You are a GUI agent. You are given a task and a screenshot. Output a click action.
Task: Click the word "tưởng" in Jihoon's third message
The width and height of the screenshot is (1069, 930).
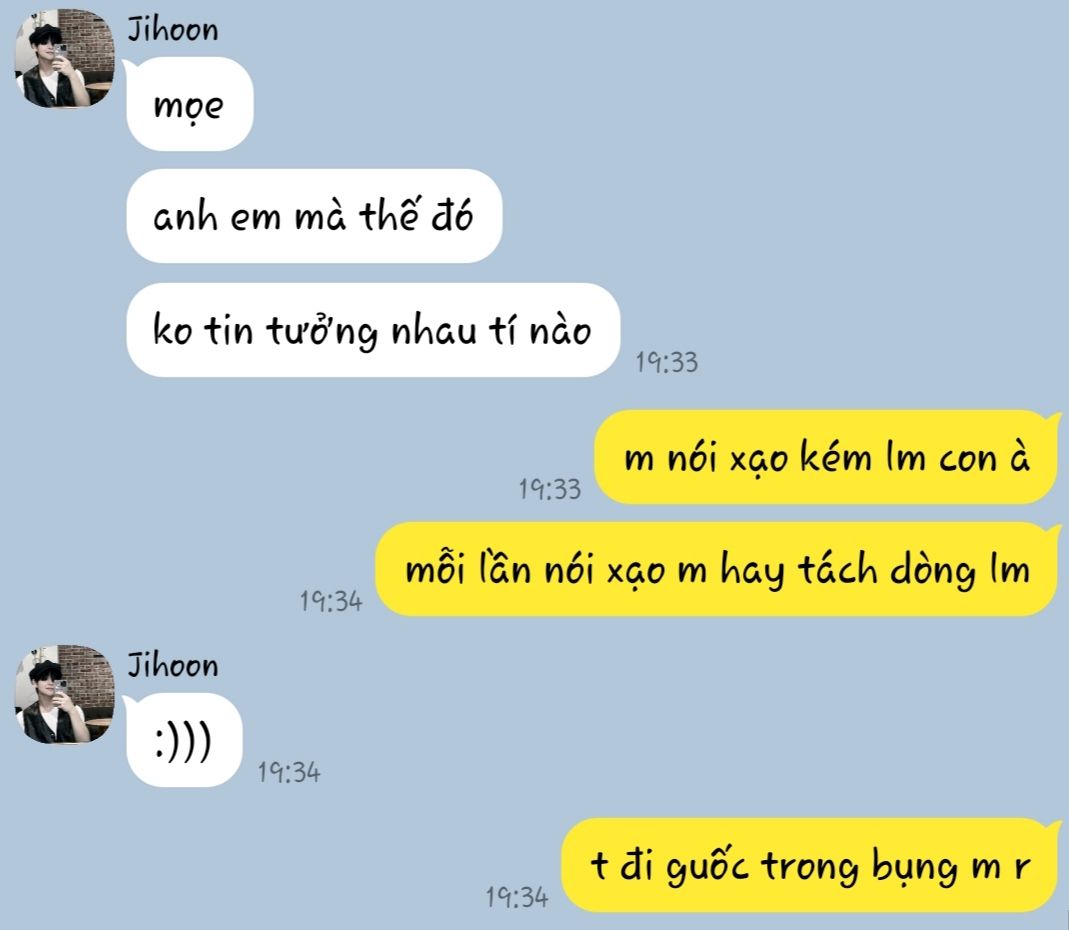(x=322, y=332)
